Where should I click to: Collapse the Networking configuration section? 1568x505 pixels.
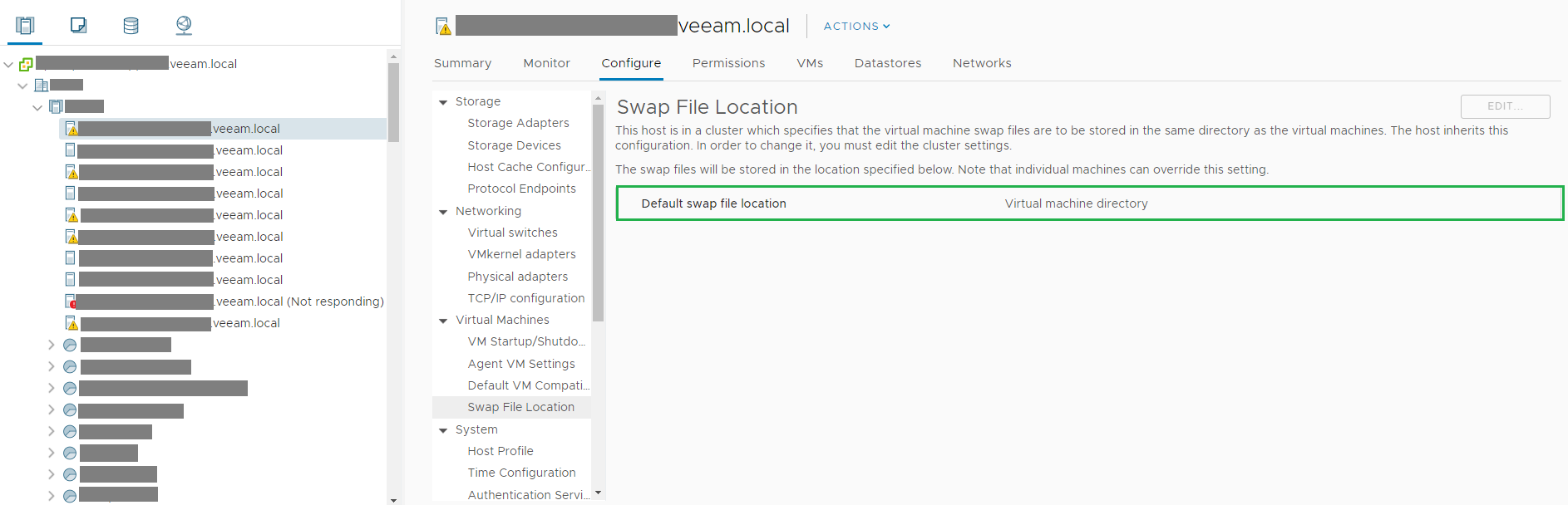tap(443, 212)
